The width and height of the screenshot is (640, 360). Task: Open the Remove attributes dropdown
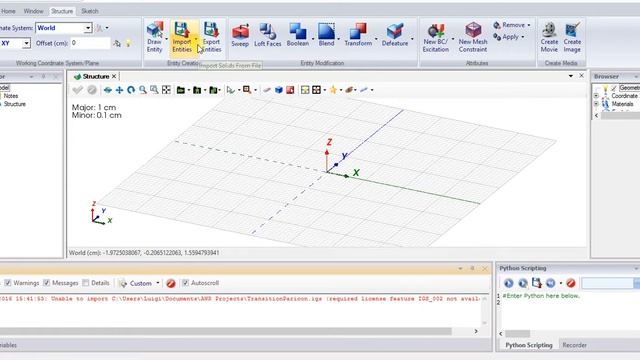coord(529,25)
